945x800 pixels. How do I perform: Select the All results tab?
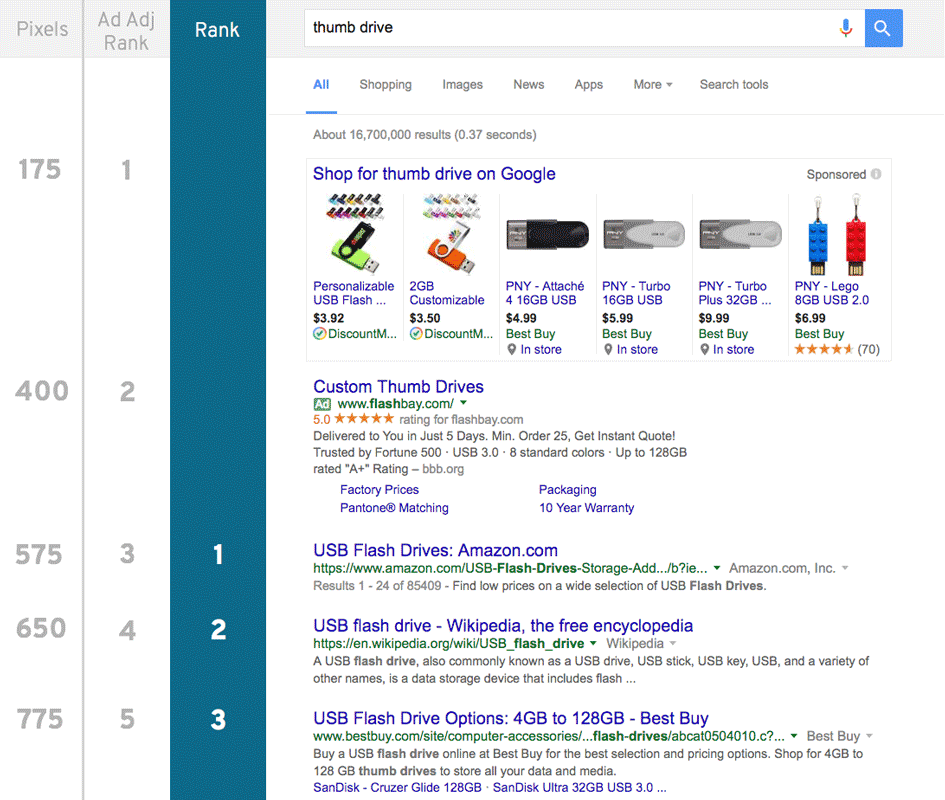pyautogui.click(x=321, y=84)
